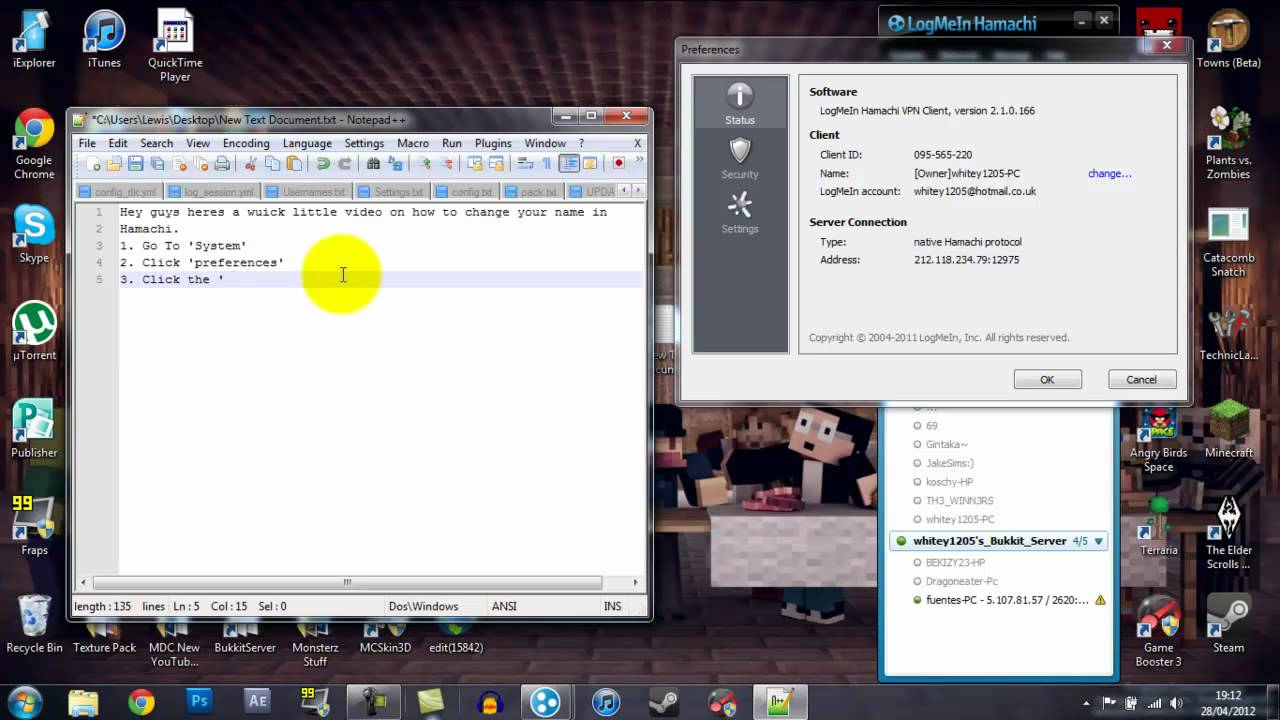Open the Windows Start menu
The width and height of the screenshot is (1280, 720).
(x=24, y=702)
